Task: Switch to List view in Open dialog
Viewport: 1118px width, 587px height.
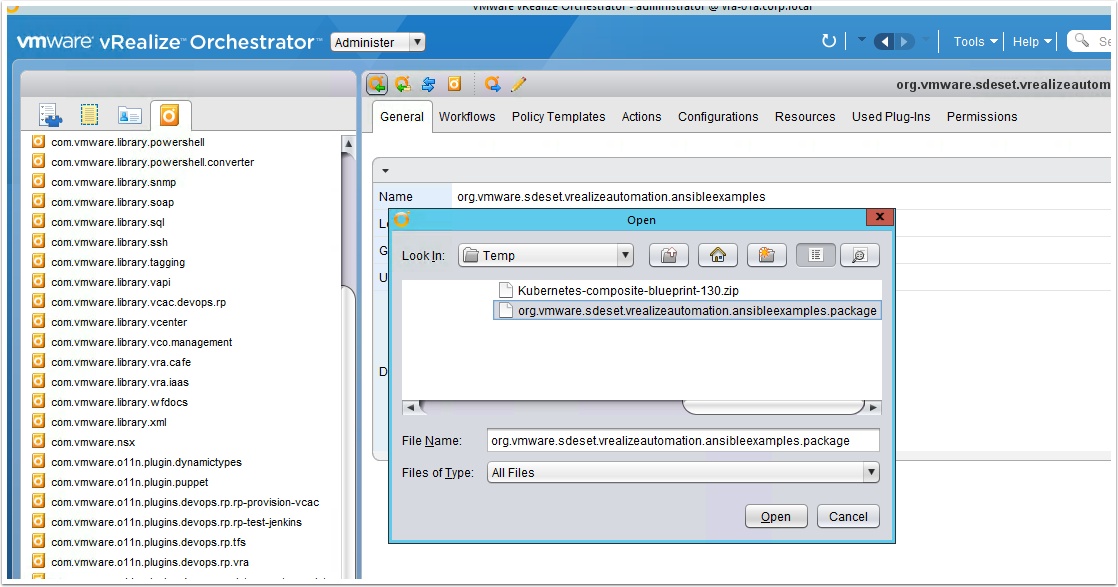Action: 816,255
